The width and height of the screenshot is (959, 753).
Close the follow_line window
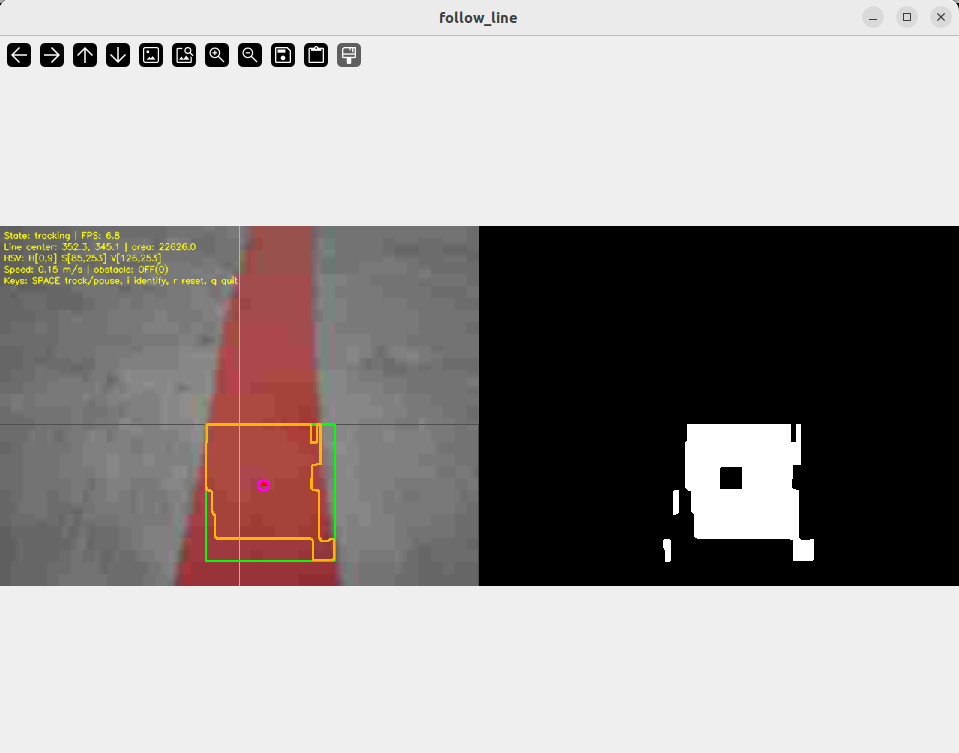pos(941,18)
